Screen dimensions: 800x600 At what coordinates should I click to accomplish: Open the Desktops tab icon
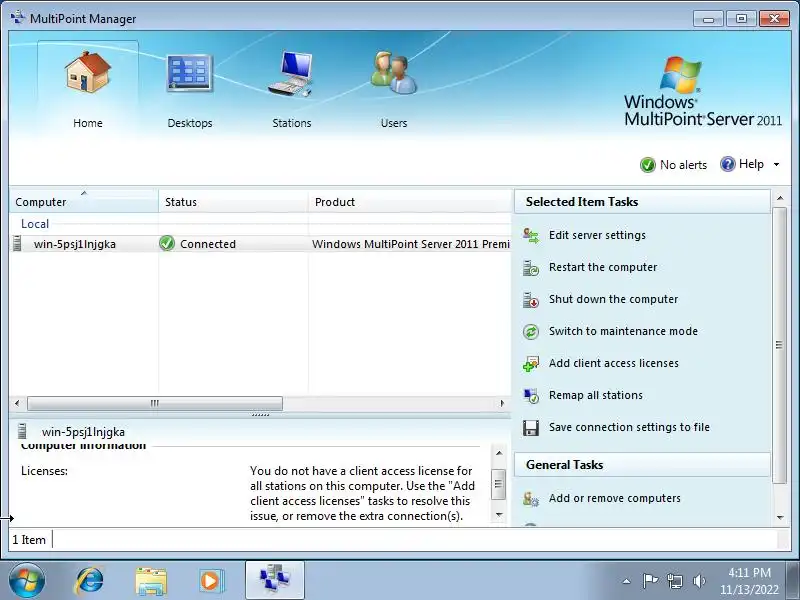[189, 73]
